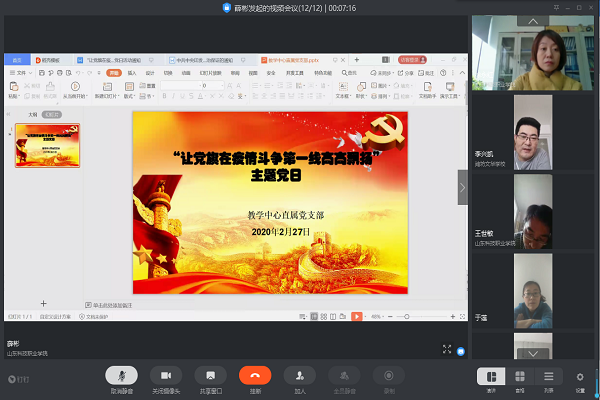Open the 新建幻灯片 new slide dropdown
This screenshot has height=400, width=600.
(108, 90)
